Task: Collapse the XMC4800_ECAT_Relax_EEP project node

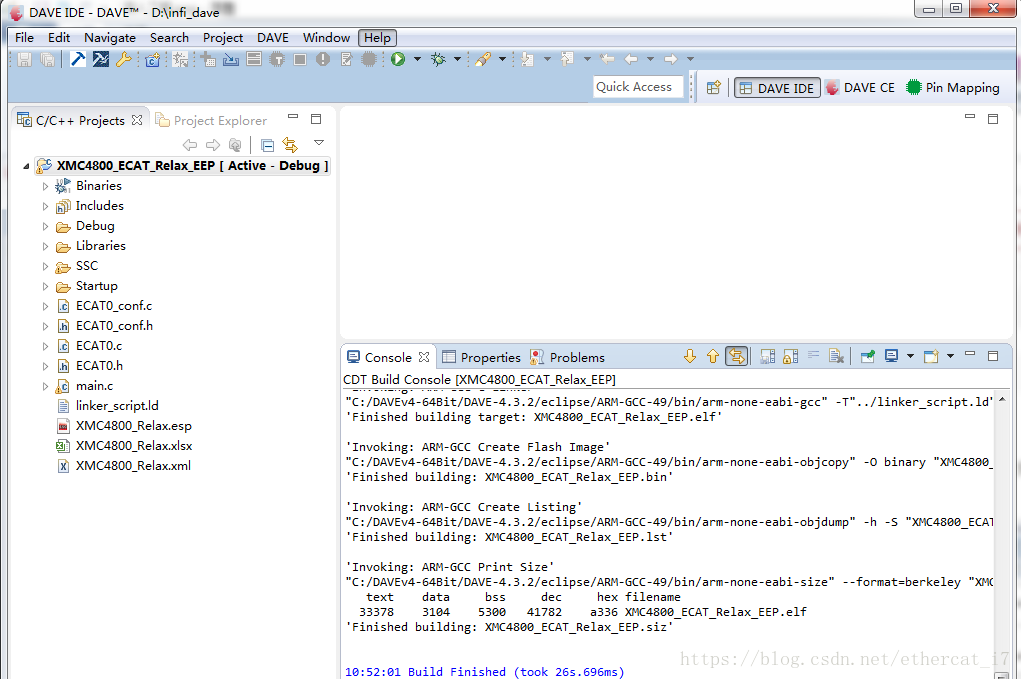Action: (26, 166)
